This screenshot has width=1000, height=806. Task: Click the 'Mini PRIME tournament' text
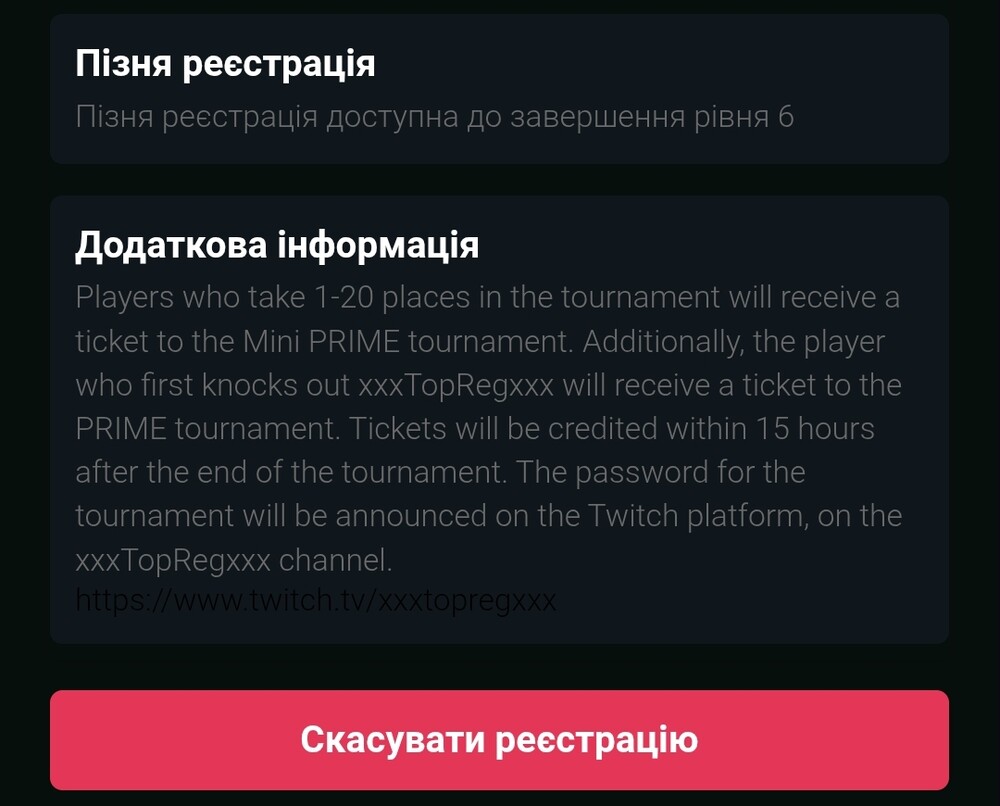pos(406,342)
